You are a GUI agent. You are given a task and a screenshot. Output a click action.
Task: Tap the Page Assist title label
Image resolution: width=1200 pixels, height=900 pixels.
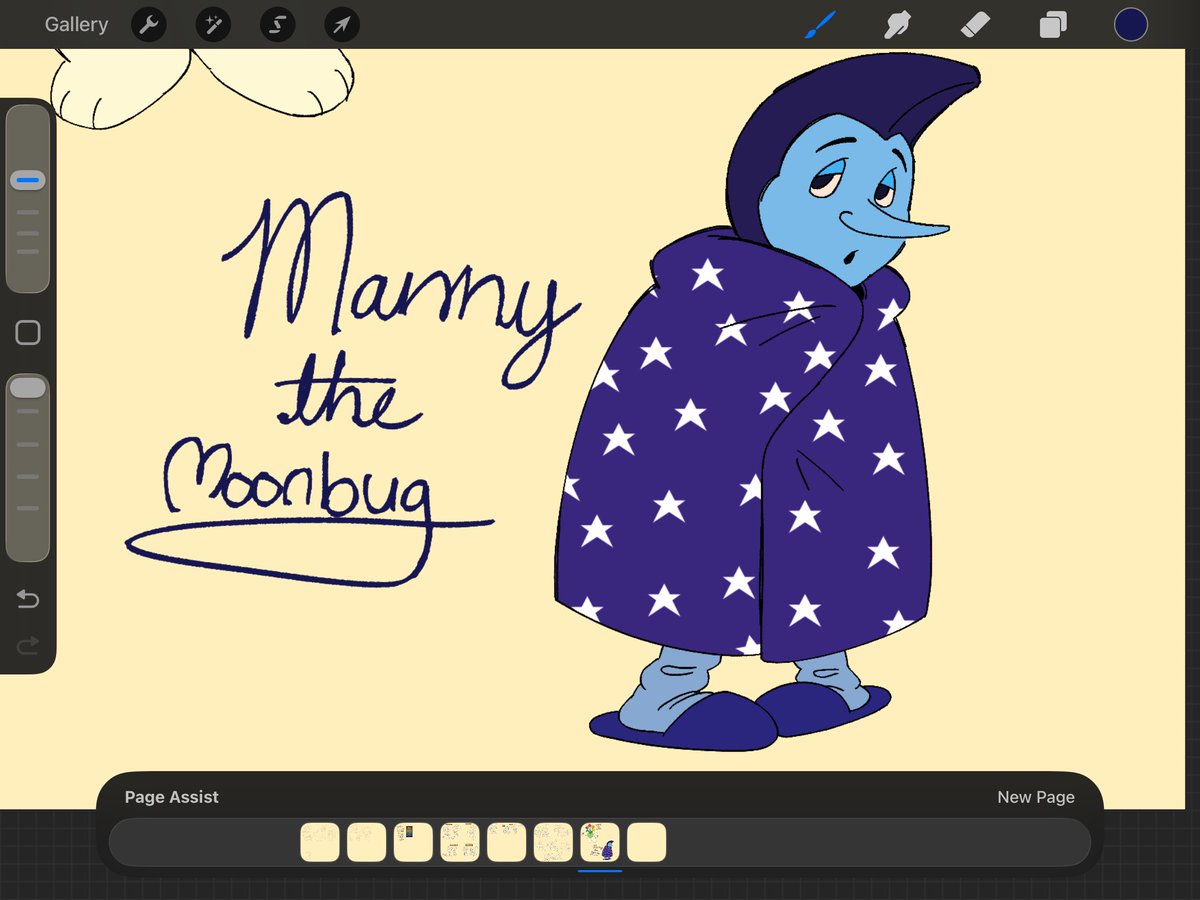(172, 797)
